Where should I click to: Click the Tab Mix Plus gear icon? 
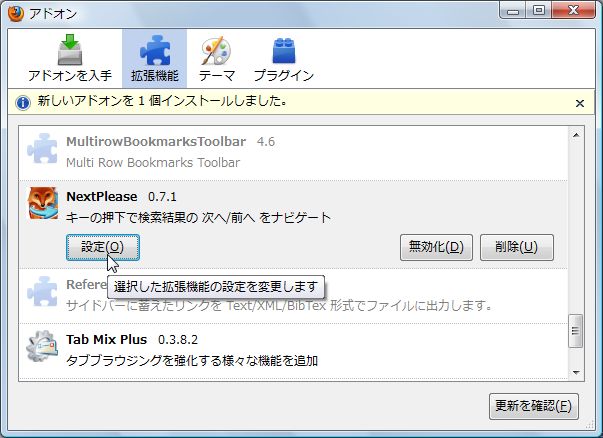(x=42, y=346)
